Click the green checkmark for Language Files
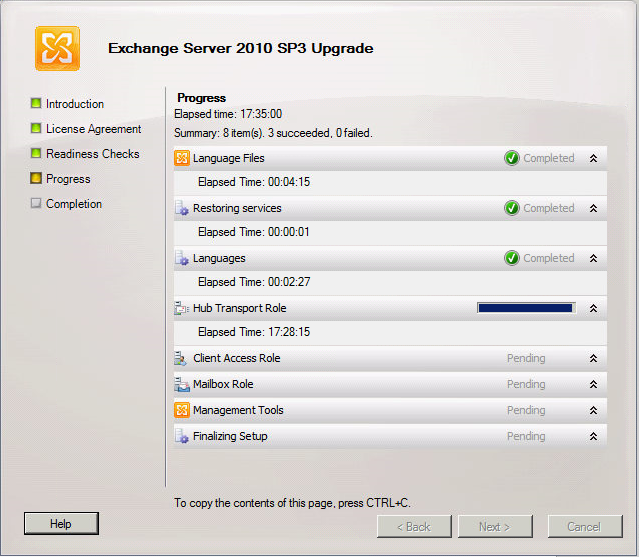 (x=512, y=158)
